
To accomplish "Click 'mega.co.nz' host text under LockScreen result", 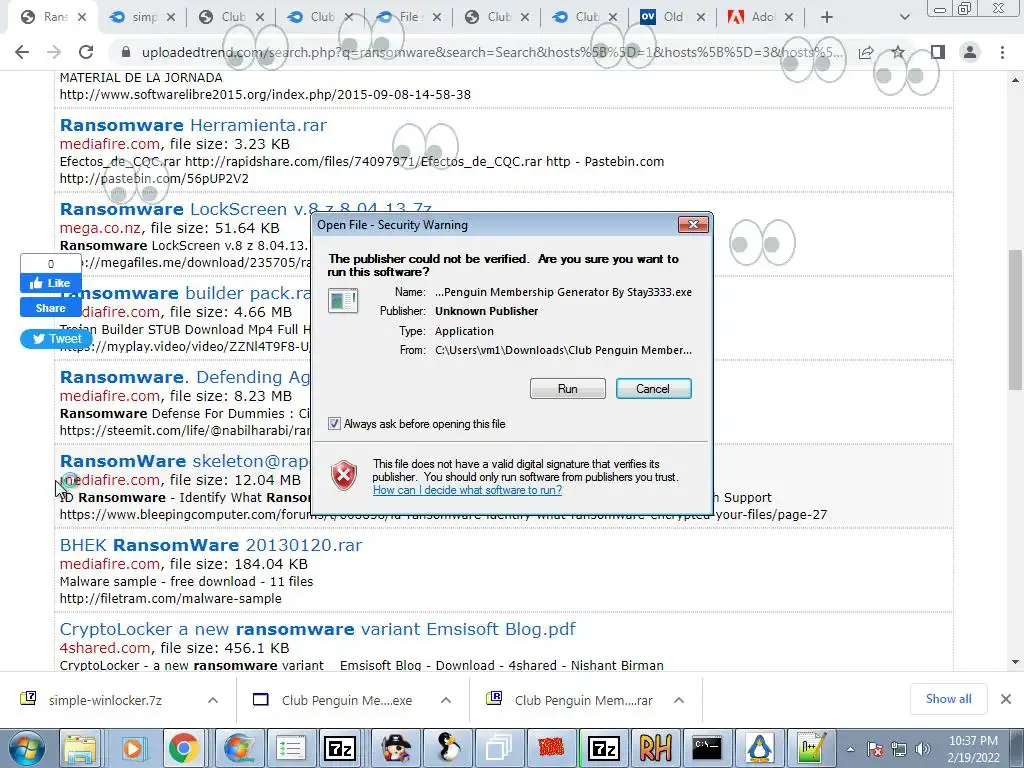I will coord(101,228).
